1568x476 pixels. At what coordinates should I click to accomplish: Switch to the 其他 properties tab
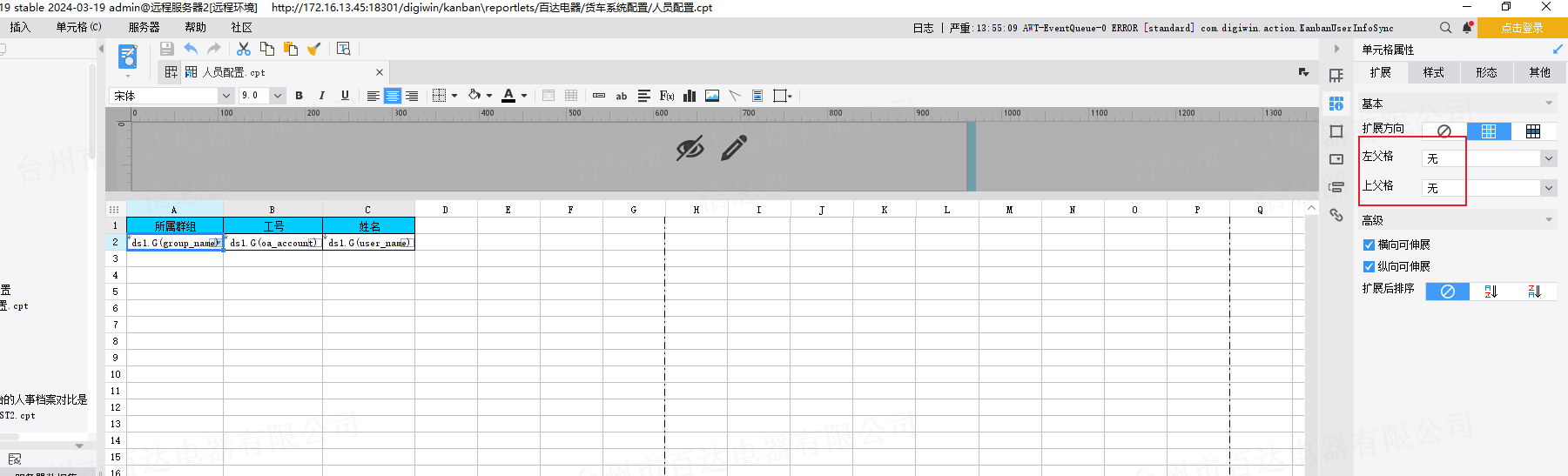1540,72
